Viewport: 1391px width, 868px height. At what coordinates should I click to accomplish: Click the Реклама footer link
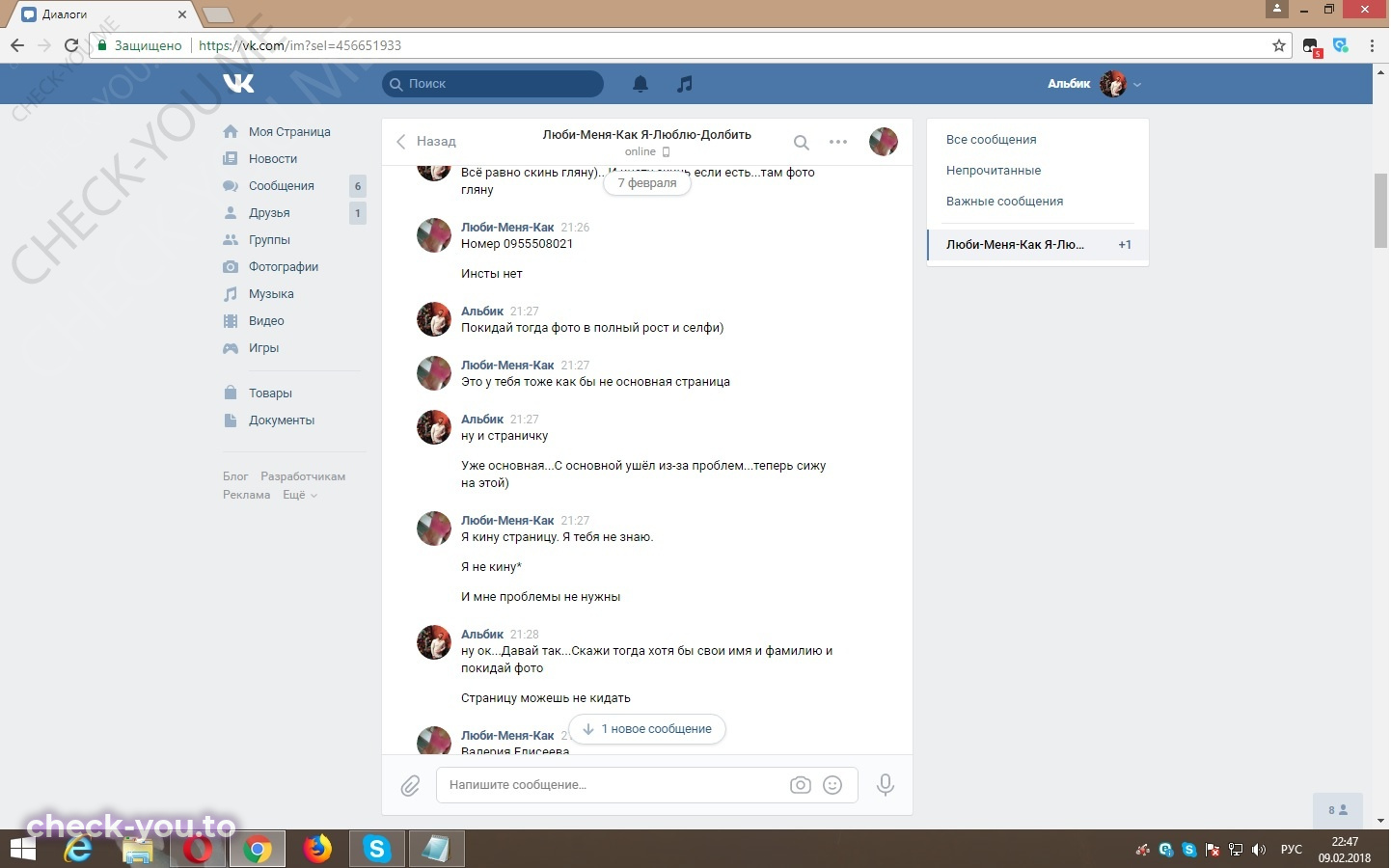point(247,495)
